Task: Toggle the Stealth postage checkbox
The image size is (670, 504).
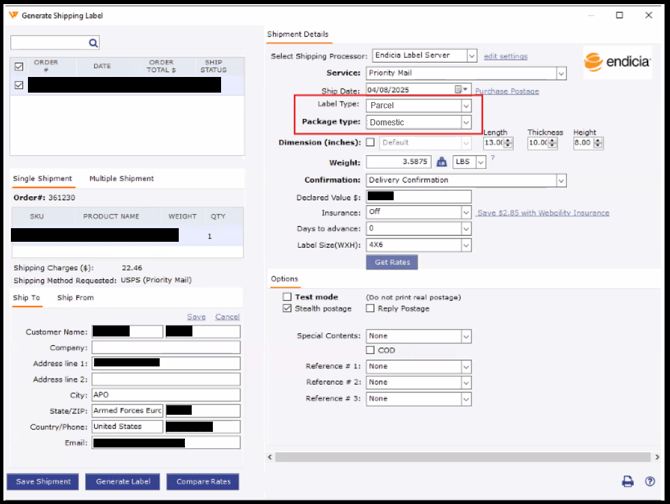Action: tap(287, 309)
